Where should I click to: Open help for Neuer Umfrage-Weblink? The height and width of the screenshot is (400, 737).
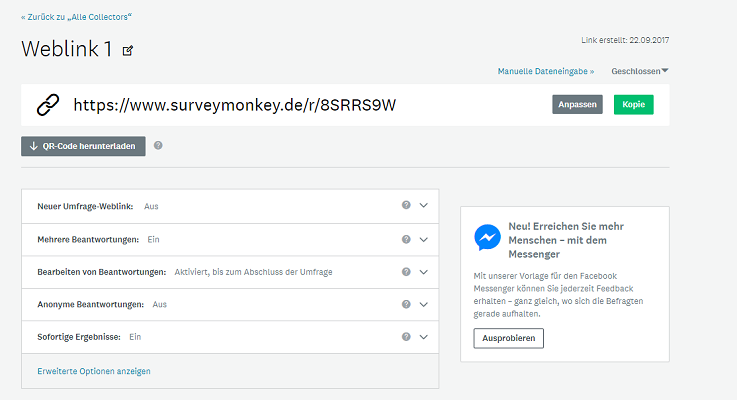tap(406, 205)
